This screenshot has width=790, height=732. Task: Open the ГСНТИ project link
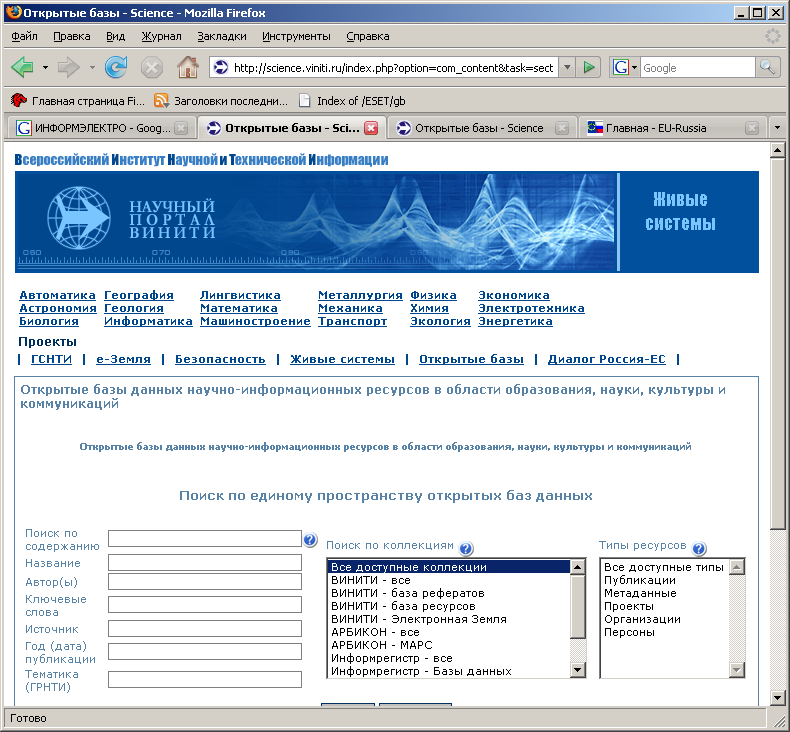51,359
